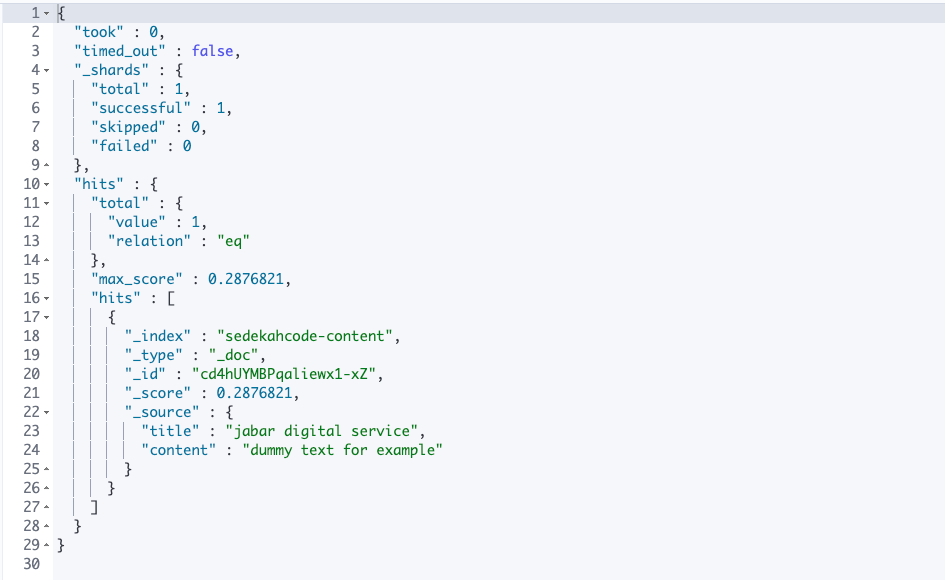Click the document id "cd4hUYMBPqaliewx1-xZ"
The height and width of the screenshot is (580, 945).
click(290, 373)
